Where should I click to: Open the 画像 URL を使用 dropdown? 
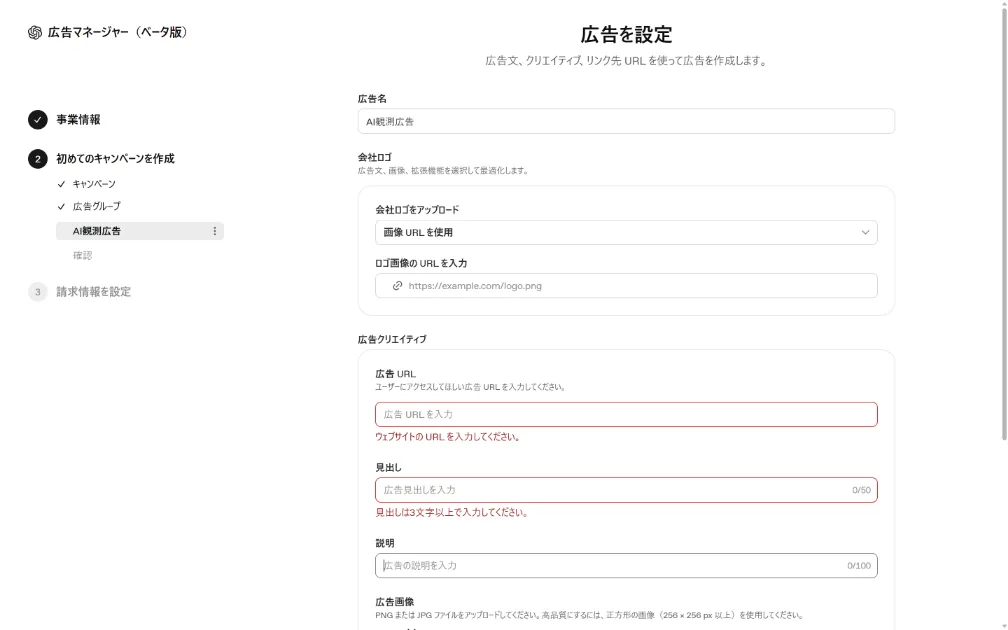coord(626,232)
